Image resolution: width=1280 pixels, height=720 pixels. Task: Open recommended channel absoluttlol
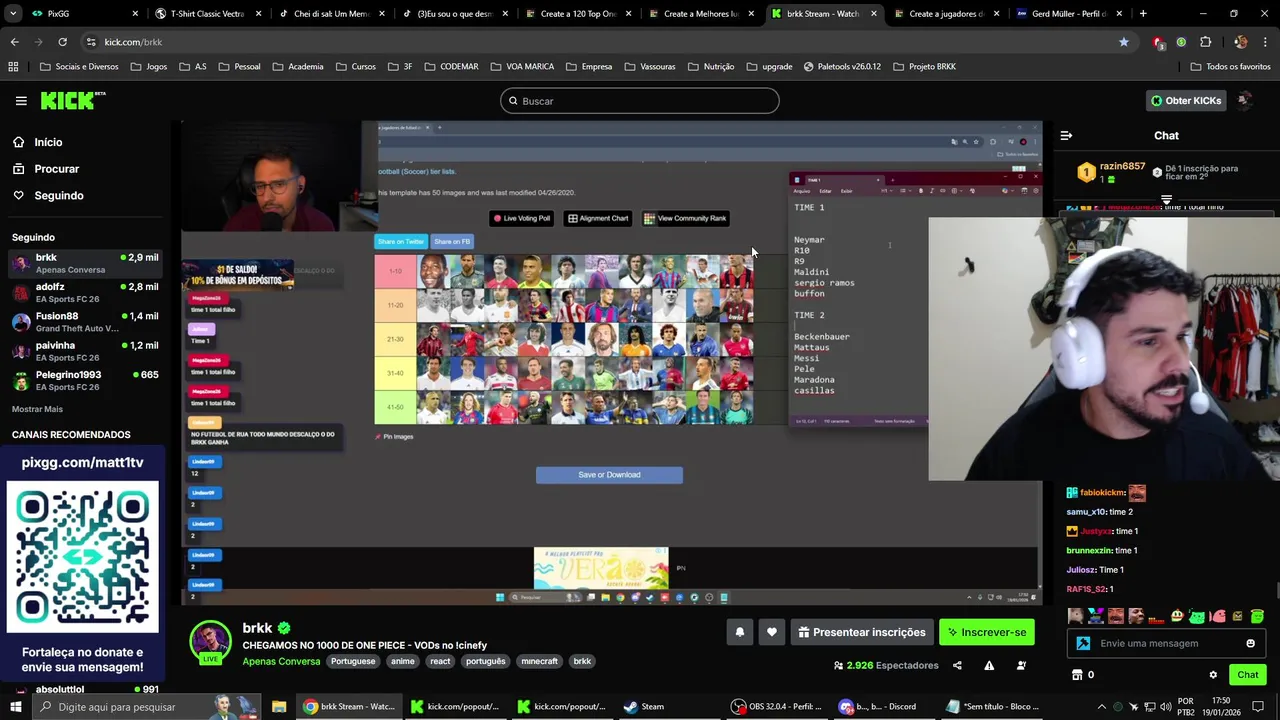pyautogui.click(x=85, y=689)
